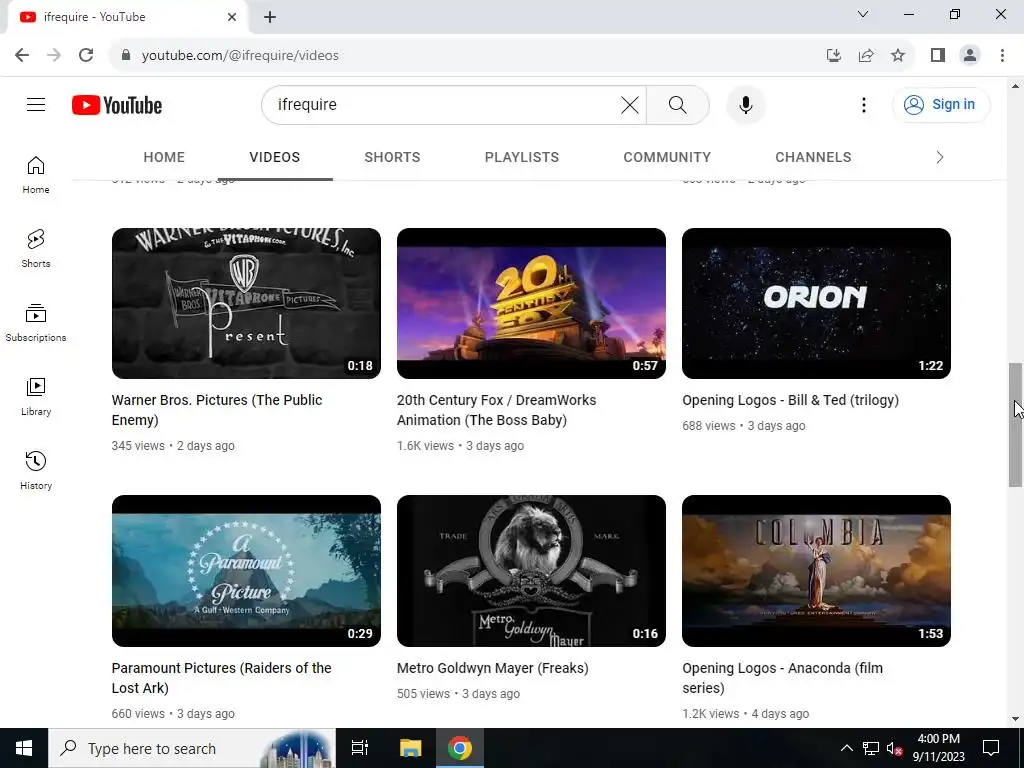
Task: Click the scrollbar down arrow
Action: tap(1015, 719)
